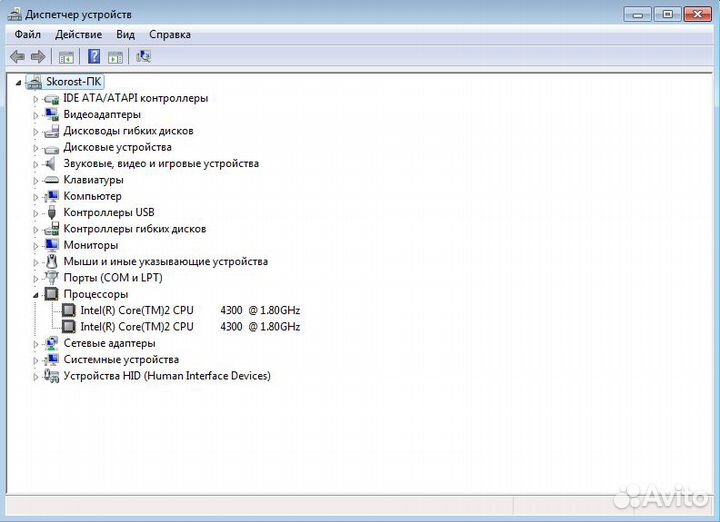
Task: Click the scan for hardware changes icon
Action: [x=144, y=57]
